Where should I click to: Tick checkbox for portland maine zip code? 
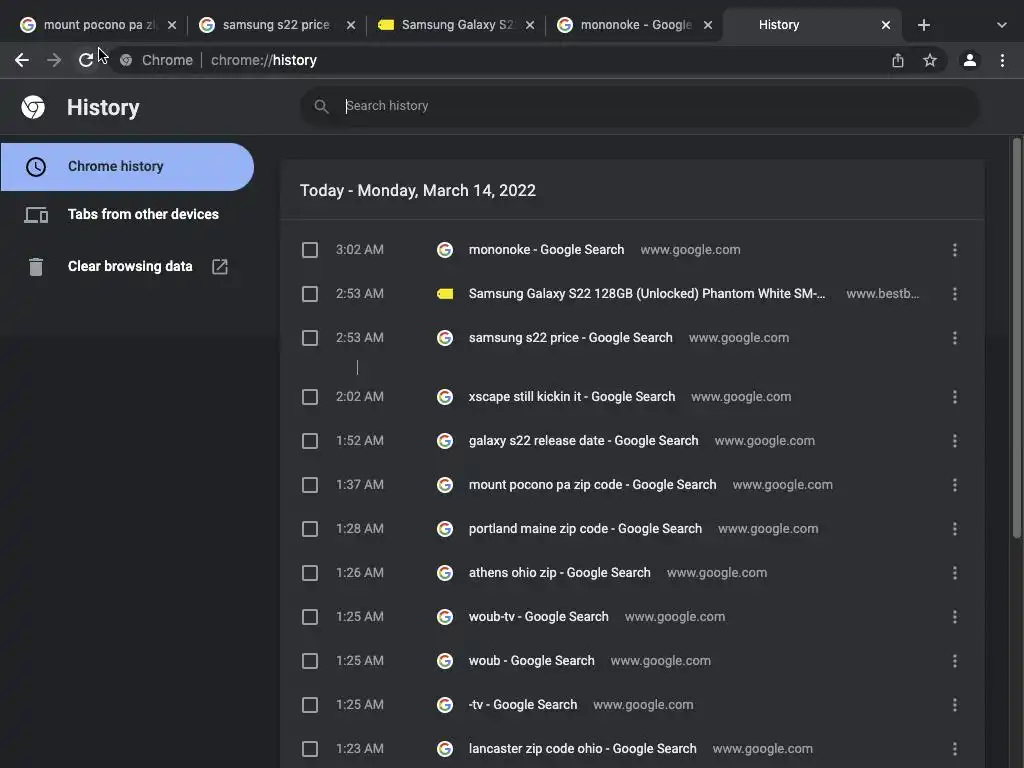[x=310, y=529]
